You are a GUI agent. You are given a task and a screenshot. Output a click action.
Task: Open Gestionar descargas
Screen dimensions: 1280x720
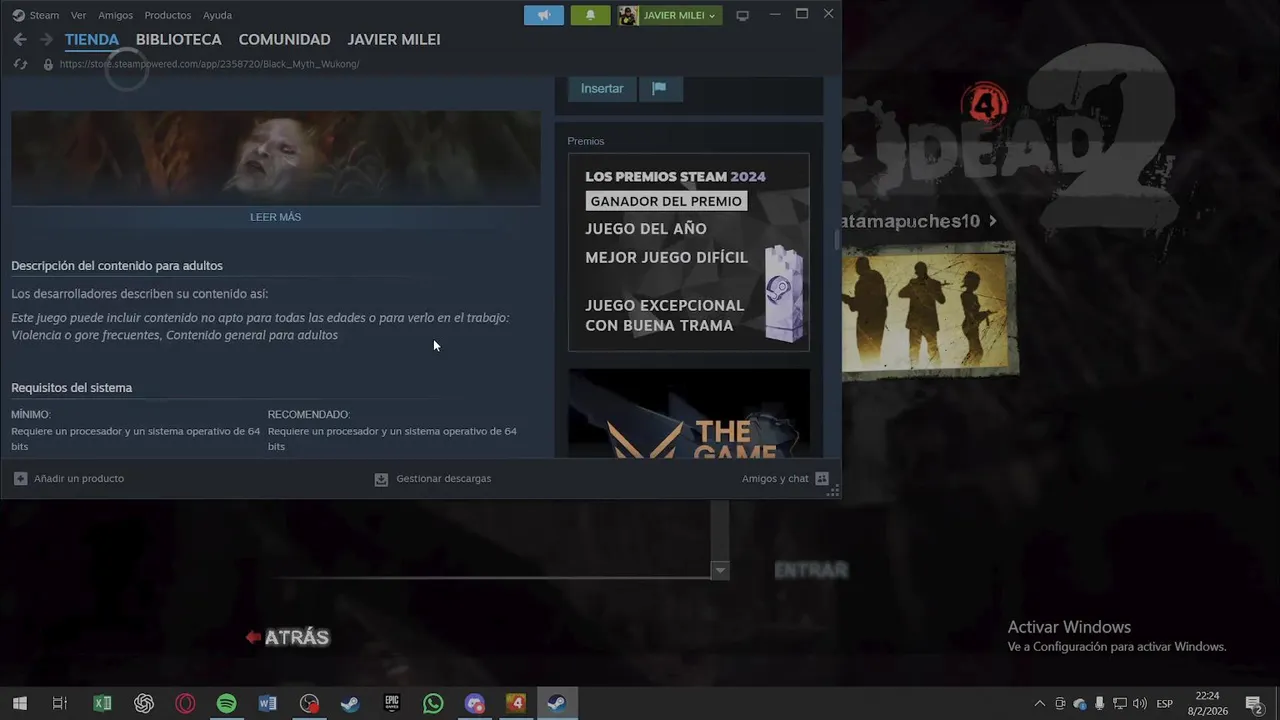(443, 479)
